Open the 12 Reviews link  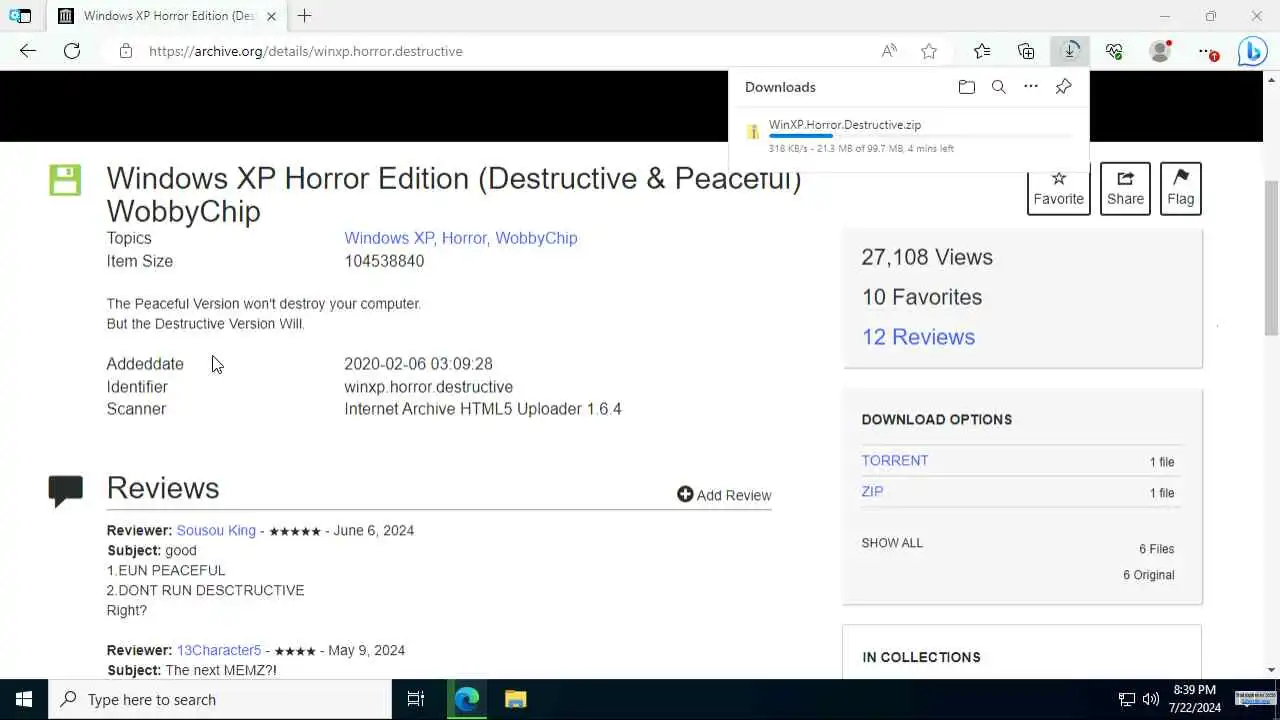pos(918,337)
